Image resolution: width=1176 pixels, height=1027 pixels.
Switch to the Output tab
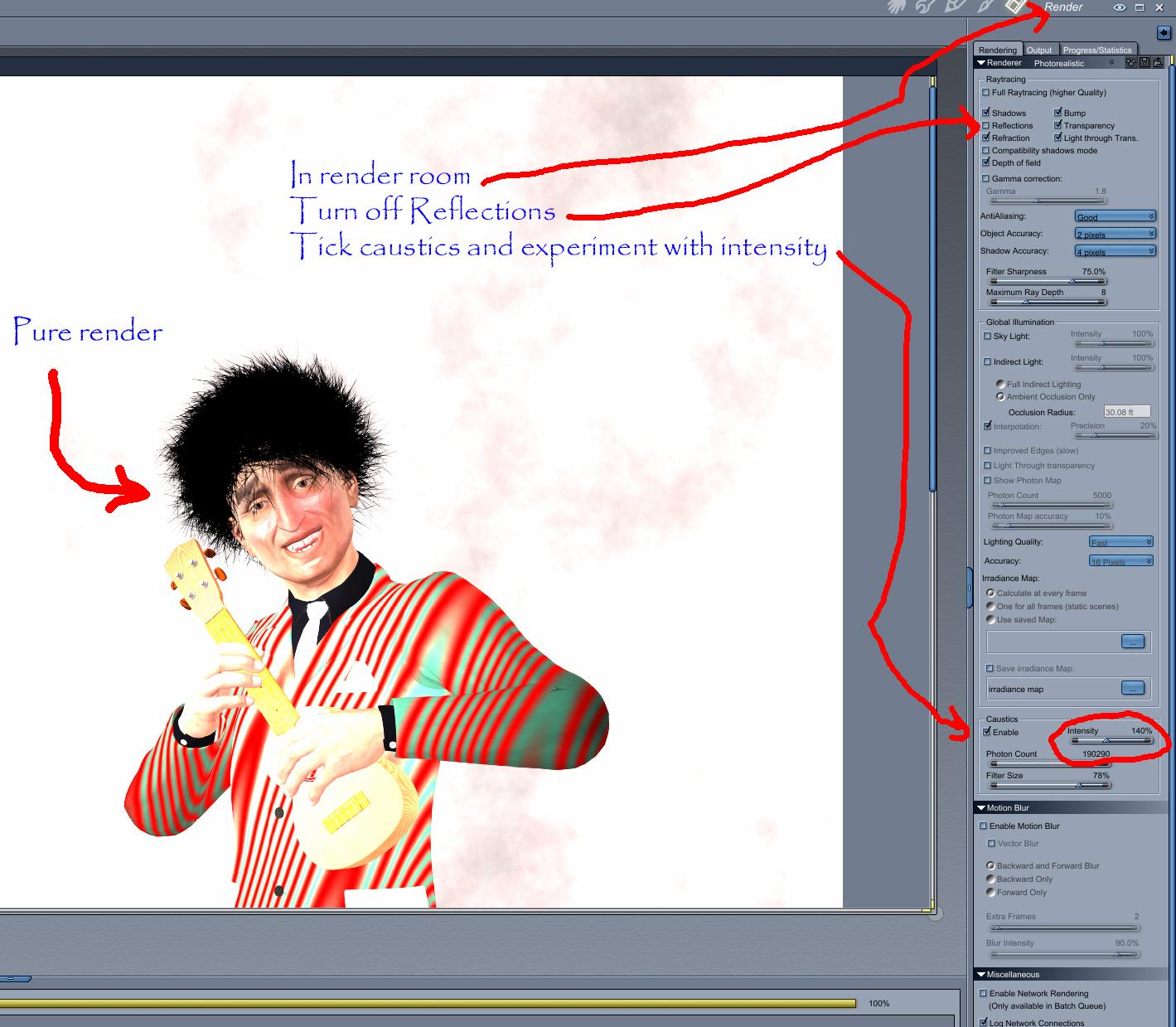click(1039, 50)
